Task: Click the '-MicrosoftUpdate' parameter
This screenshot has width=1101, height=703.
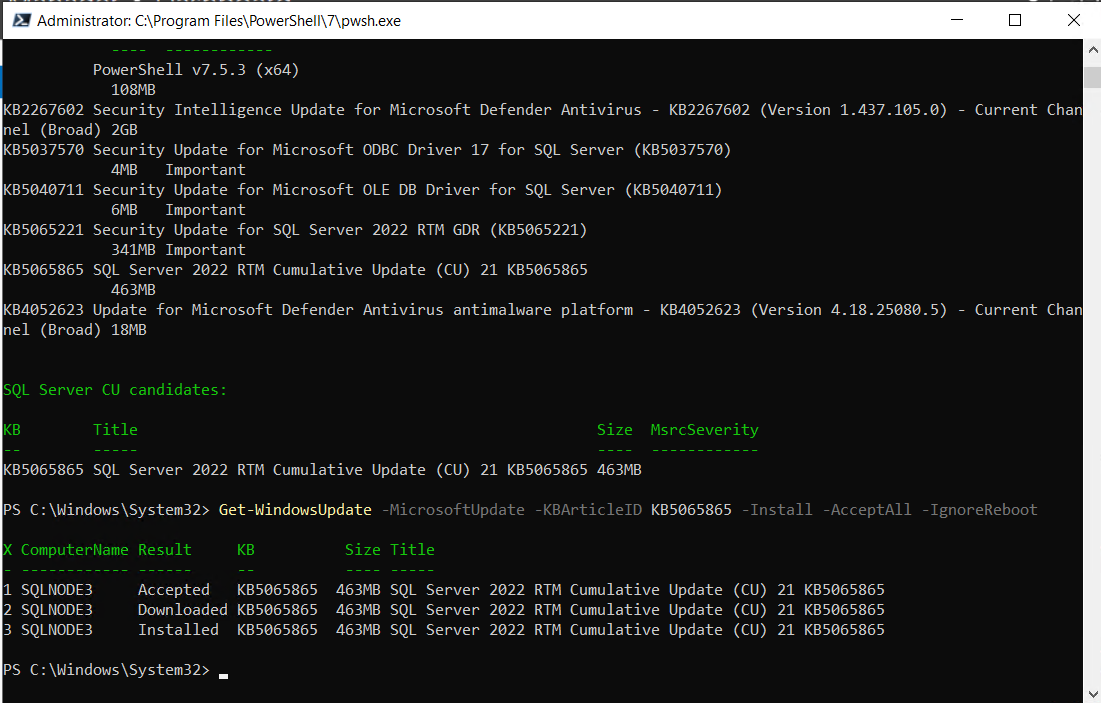Action: pyautogui.click(x=454, y=510)
